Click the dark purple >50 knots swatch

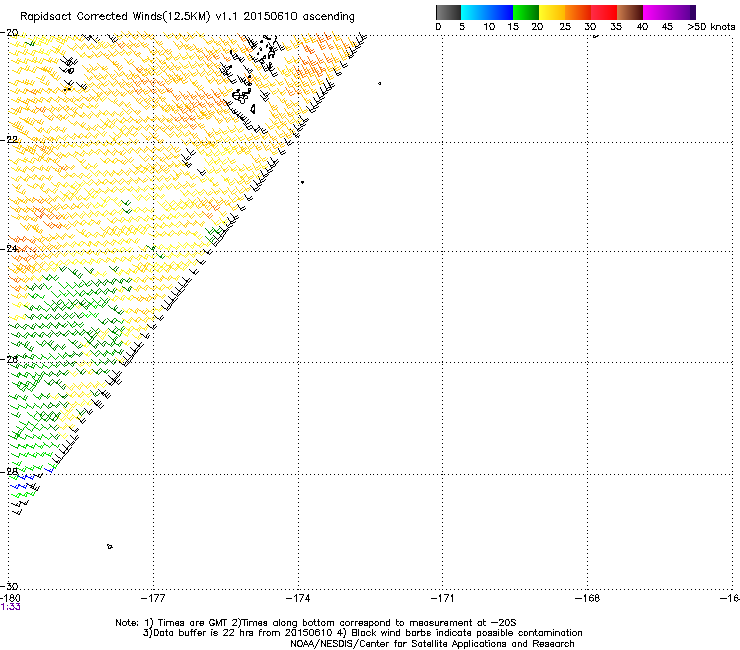(692, 12)
